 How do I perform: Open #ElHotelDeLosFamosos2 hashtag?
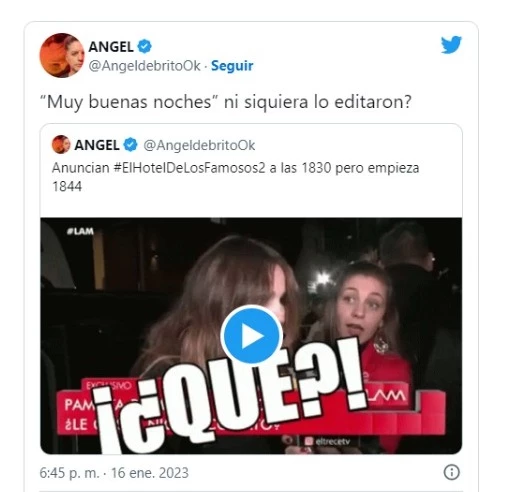[x=189, y=168]
